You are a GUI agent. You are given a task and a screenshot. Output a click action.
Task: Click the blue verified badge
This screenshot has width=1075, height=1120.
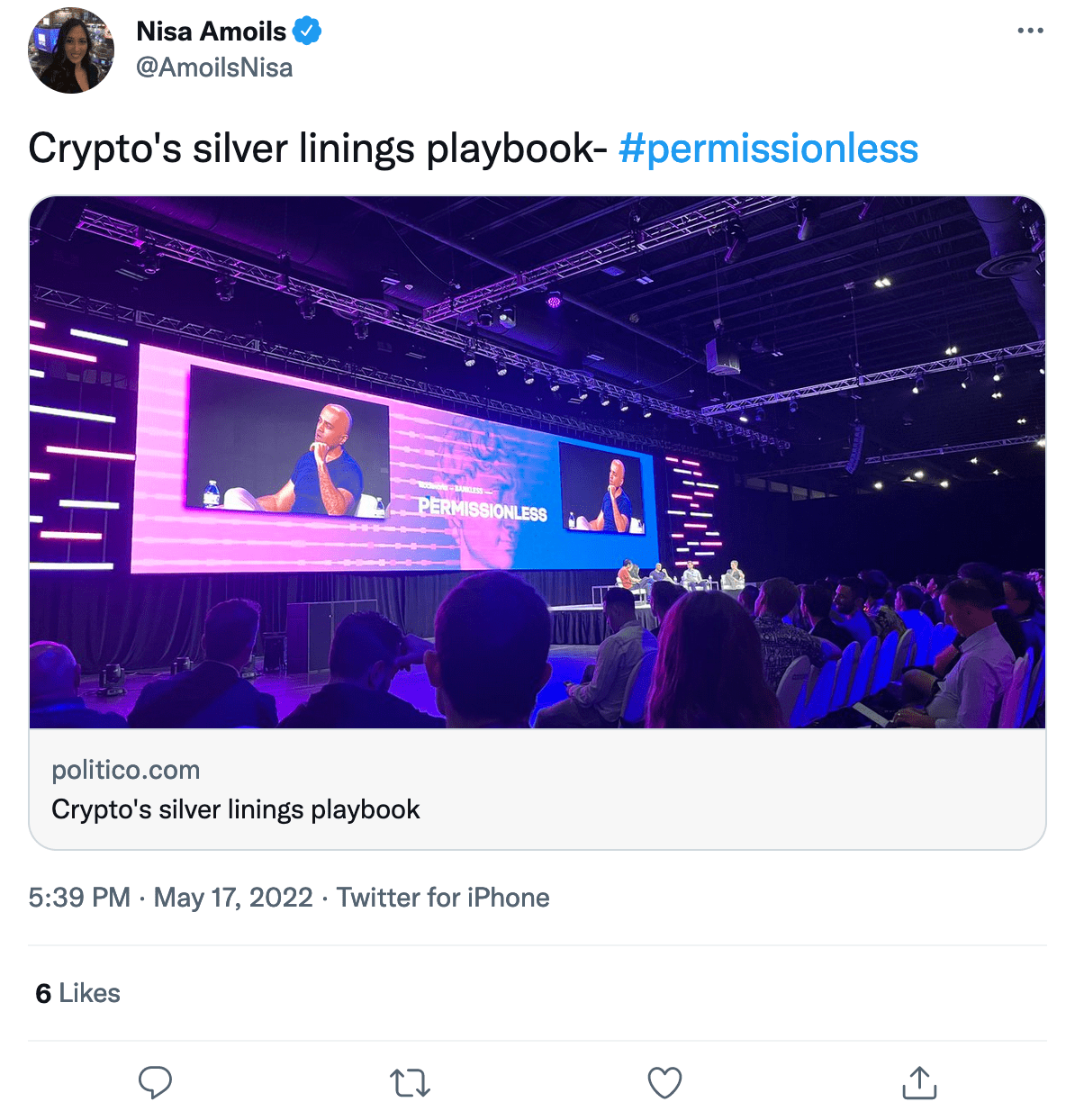point(307,32)
